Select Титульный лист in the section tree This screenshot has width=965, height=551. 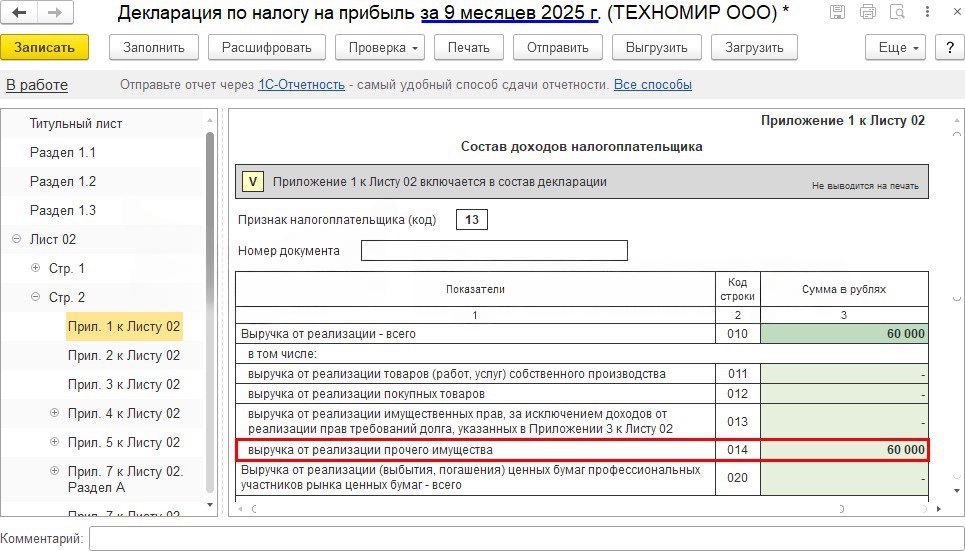click(76, 123)
